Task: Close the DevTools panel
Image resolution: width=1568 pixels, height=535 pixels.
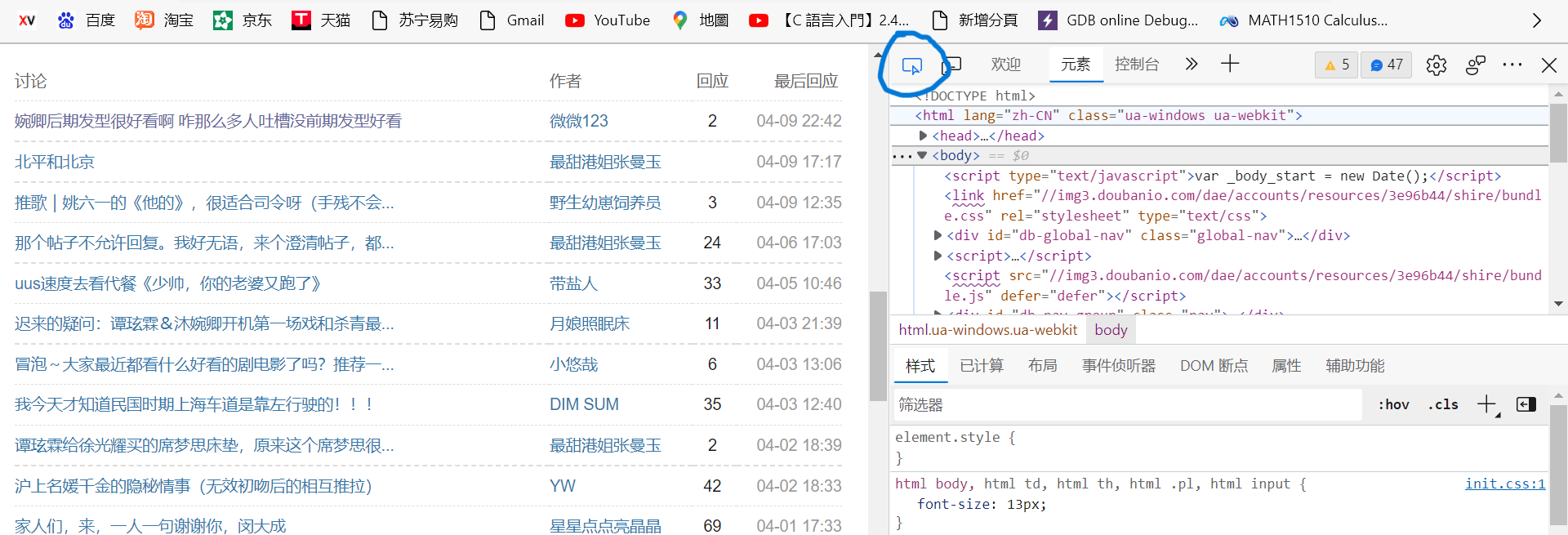Action: coord(1548,65)
